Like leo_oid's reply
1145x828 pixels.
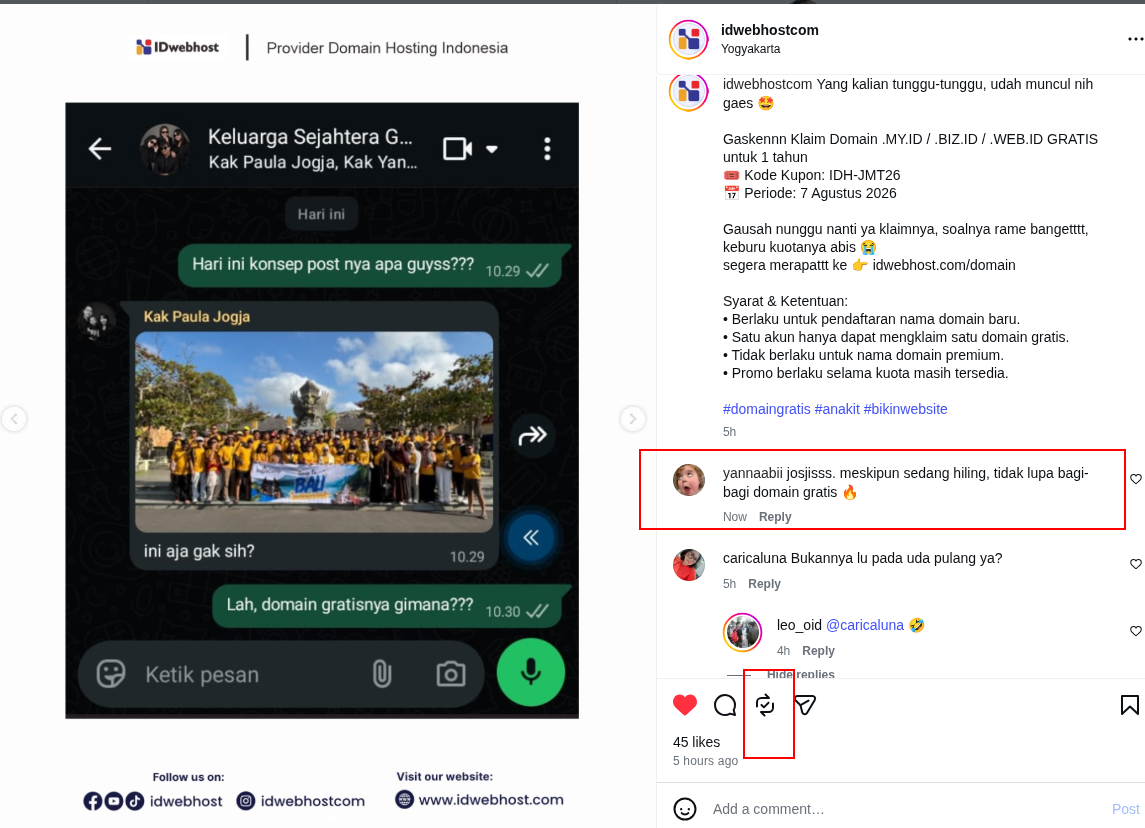(1136, 631)
